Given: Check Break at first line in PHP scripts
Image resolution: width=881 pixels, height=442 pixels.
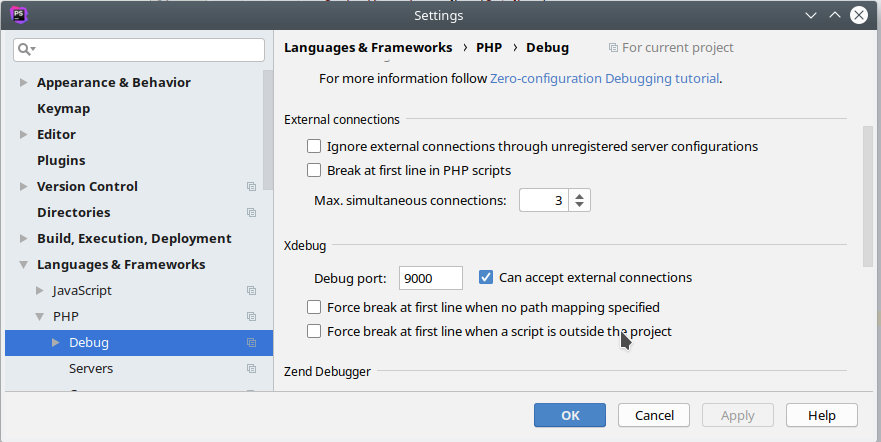Looking at the screenshot, I should [x=314, y=170].
